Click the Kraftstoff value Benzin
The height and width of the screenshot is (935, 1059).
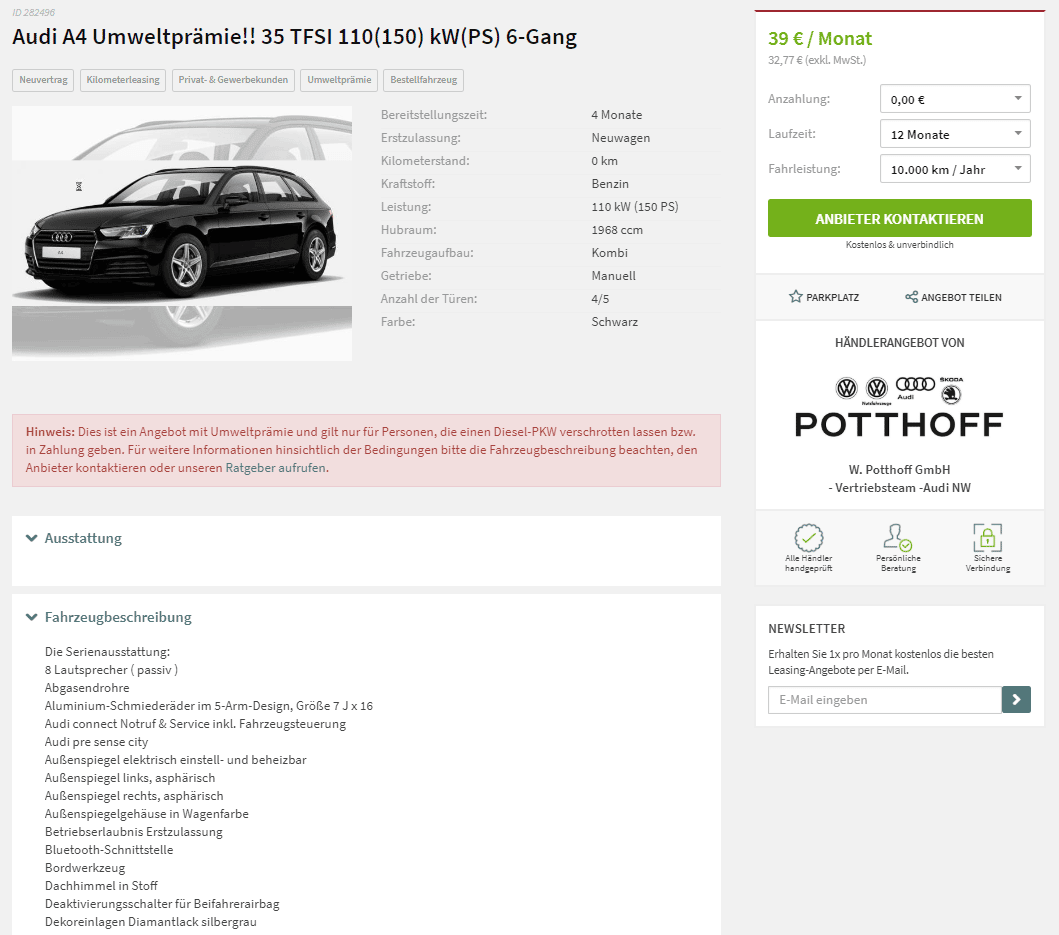[x=610, y=184]
